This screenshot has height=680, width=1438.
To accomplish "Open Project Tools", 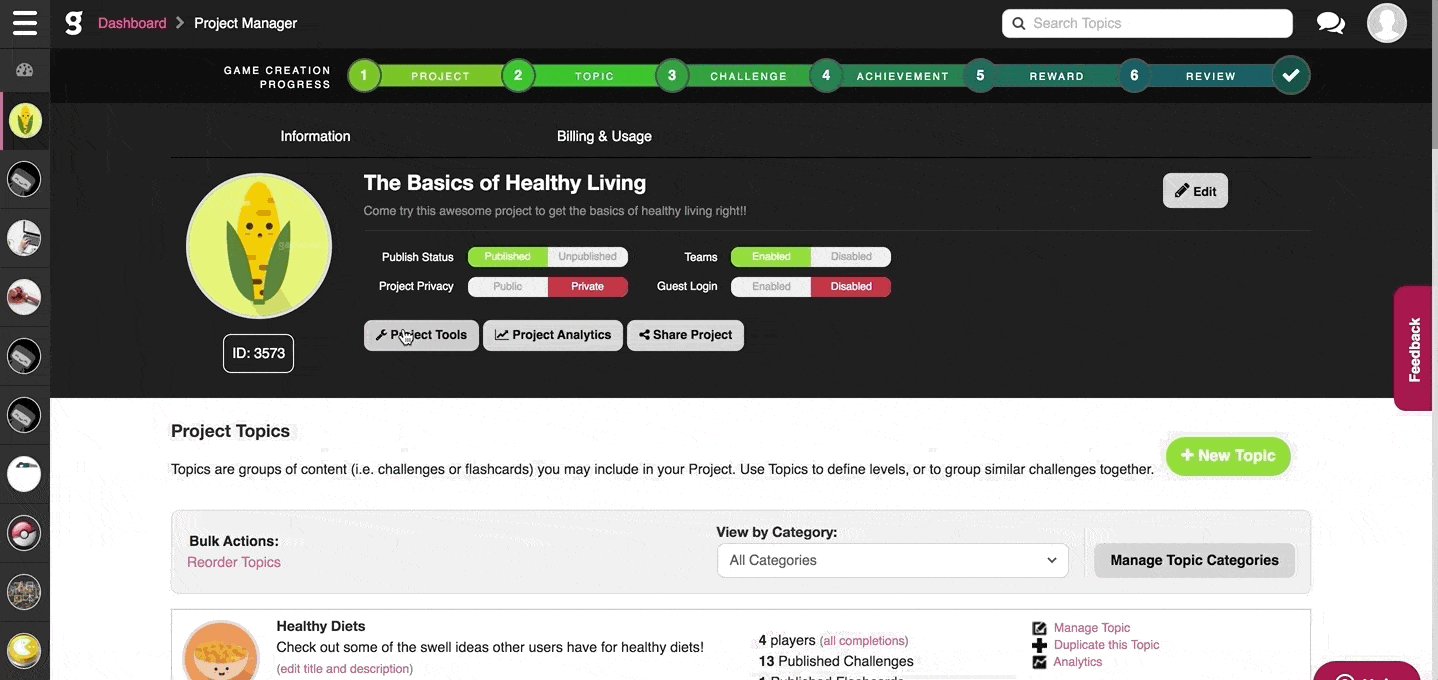I will pos(421,335).
